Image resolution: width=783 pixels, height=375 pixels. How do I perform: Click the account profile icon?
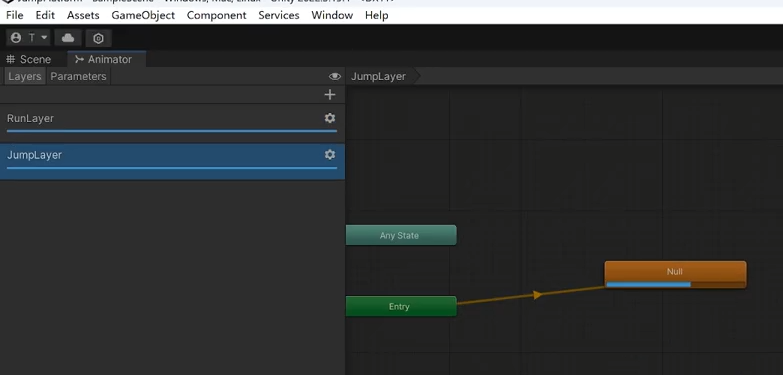pyautogui.click(x=16, y=38)
